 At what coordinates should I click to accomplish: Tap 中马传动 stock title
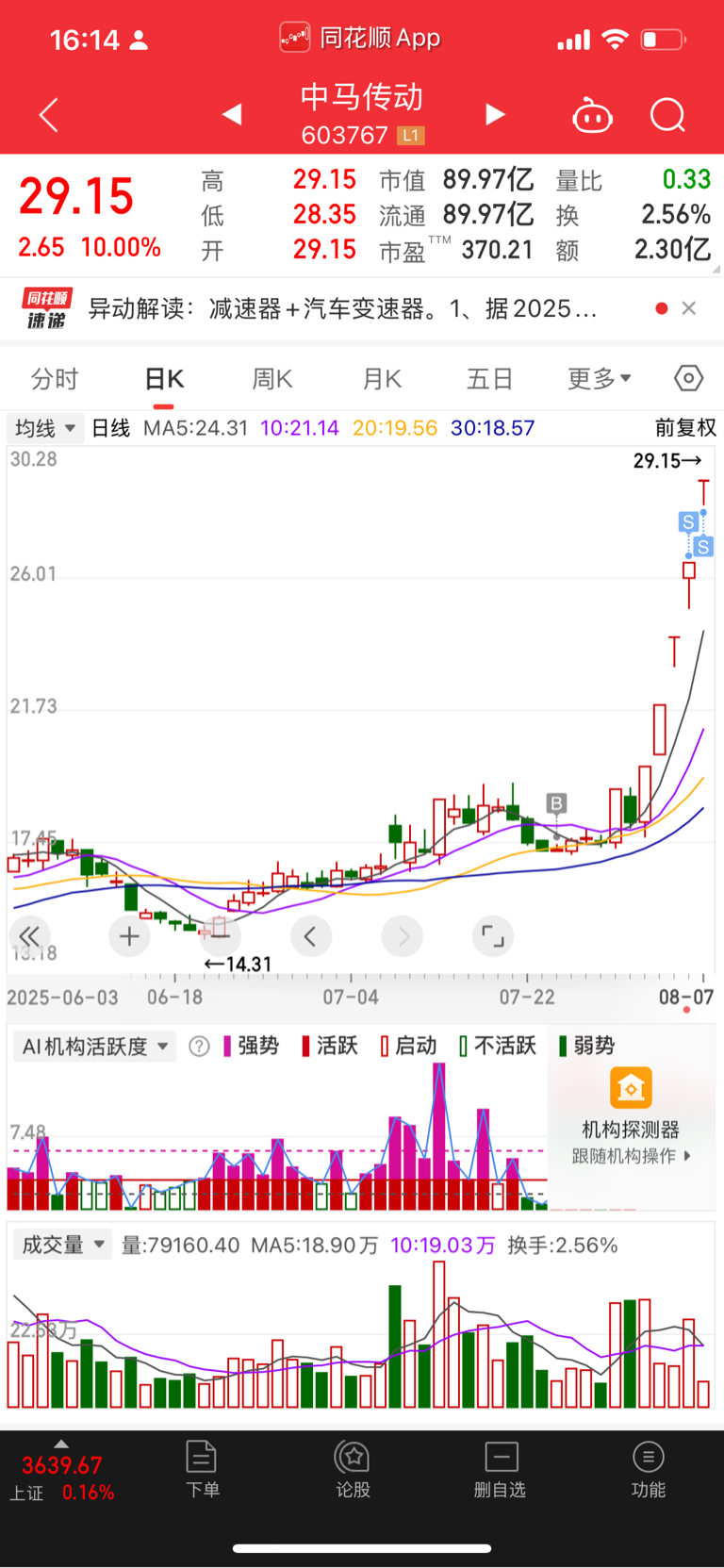click(362, 97)
